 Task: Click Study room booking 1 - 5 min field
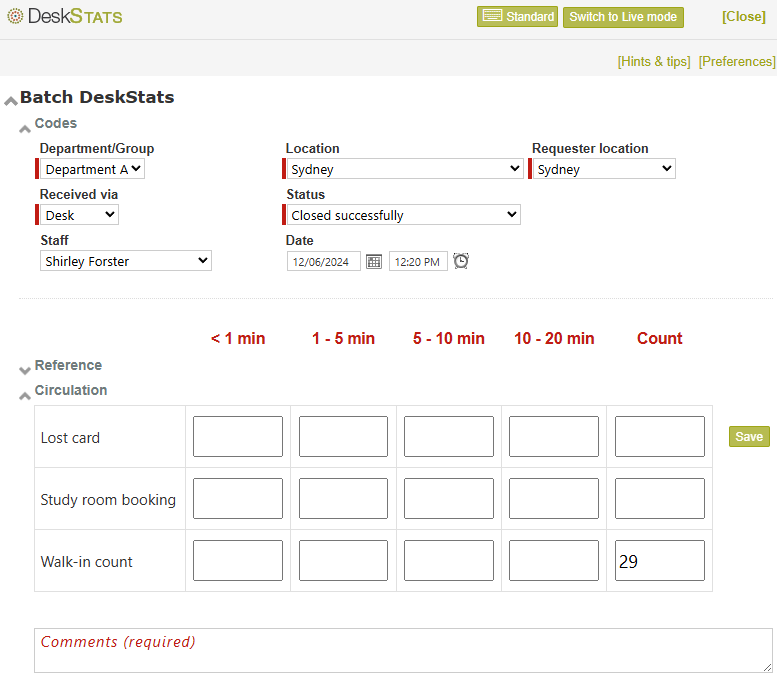(x=343, y=499)
